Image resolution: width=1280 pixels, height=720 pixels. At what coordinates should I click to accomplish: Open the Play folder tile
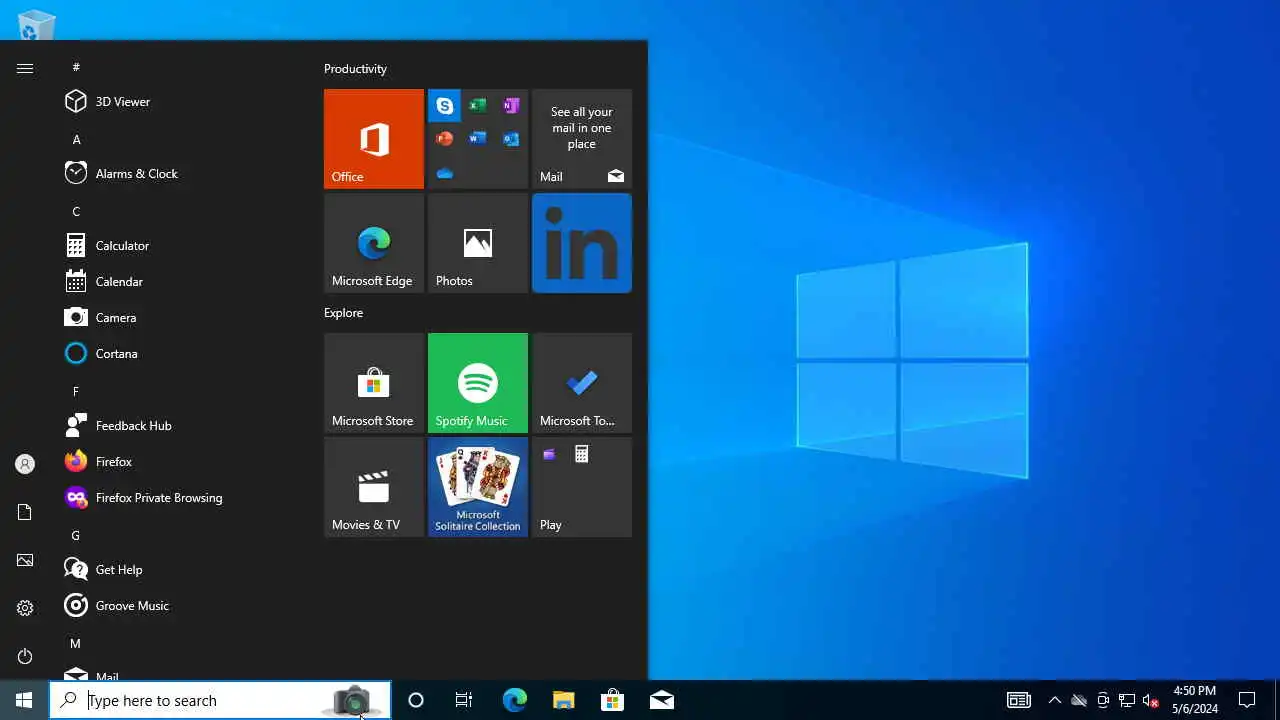pos(582,487)
